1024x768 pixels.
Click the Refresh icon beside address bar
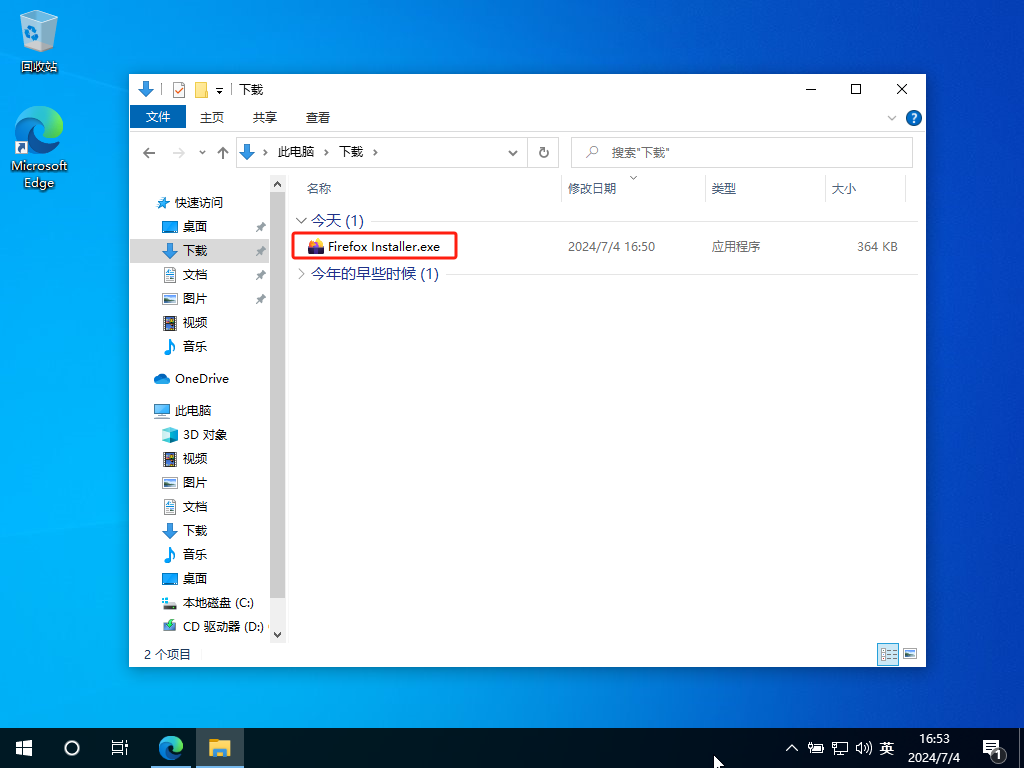(x=543, y=153)
